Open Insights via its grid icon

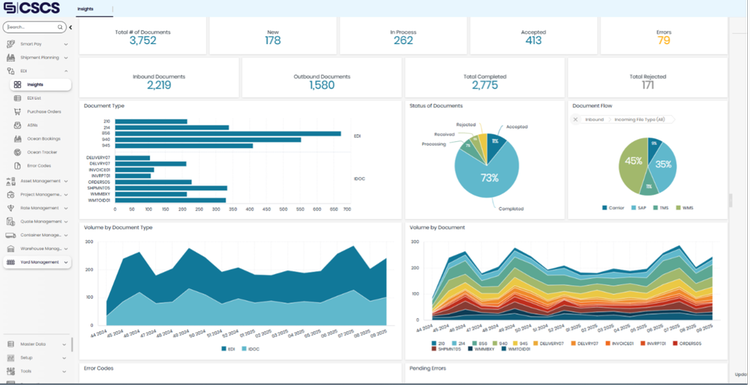coord(17,85)
